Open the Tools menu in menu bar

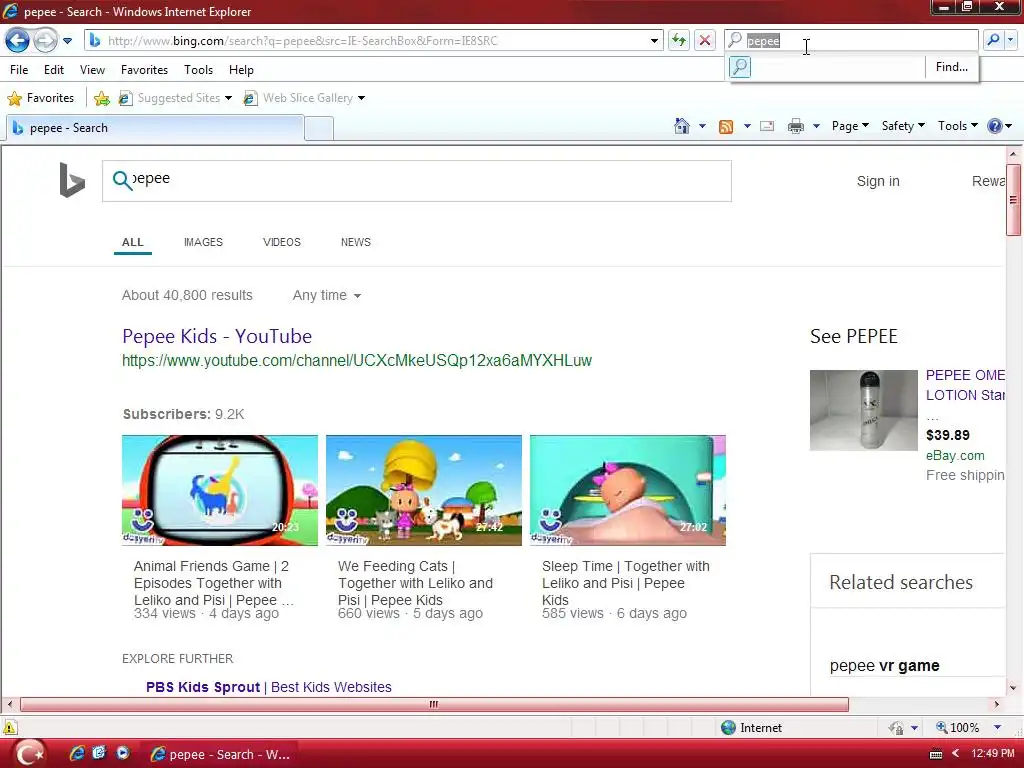(198, 70)
